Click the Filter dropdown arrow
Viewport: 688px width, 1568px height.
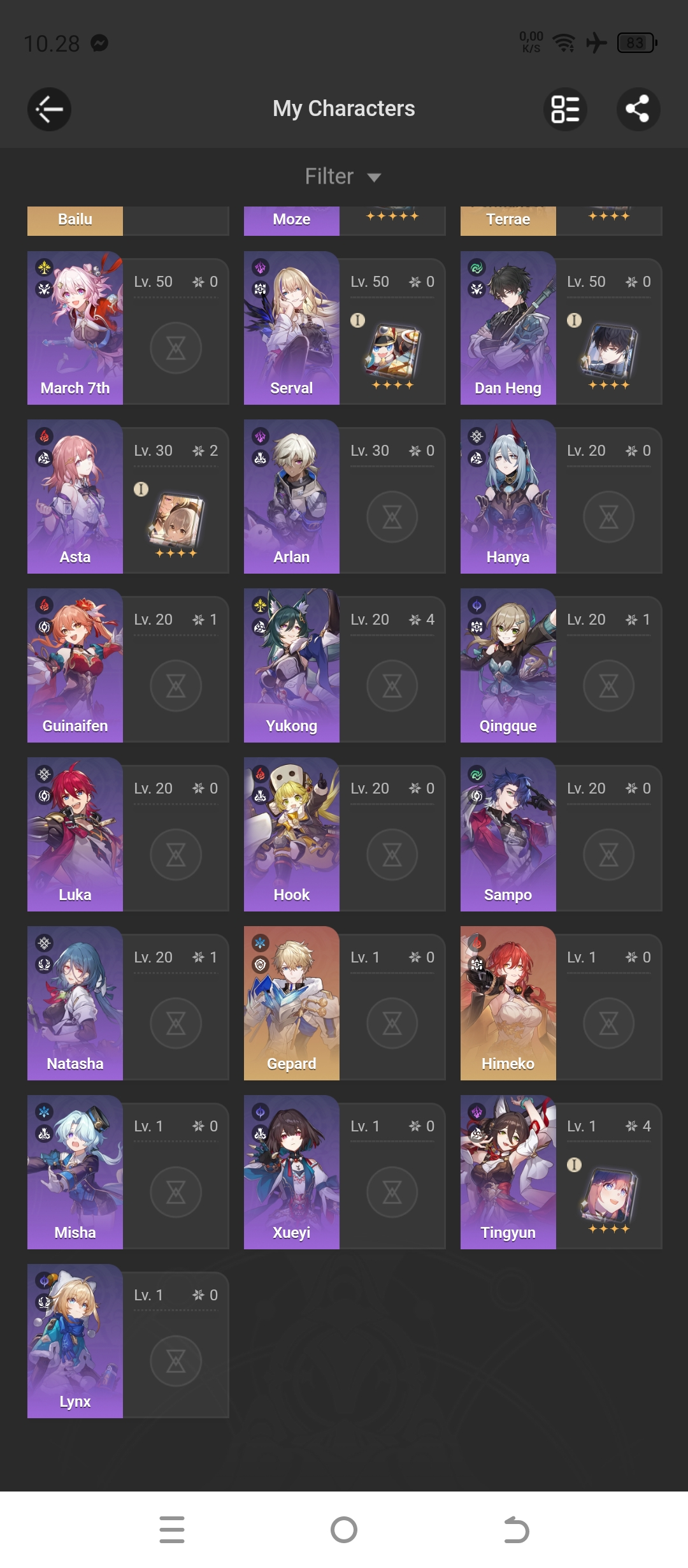pyautogui.click(x=375, y=177)
